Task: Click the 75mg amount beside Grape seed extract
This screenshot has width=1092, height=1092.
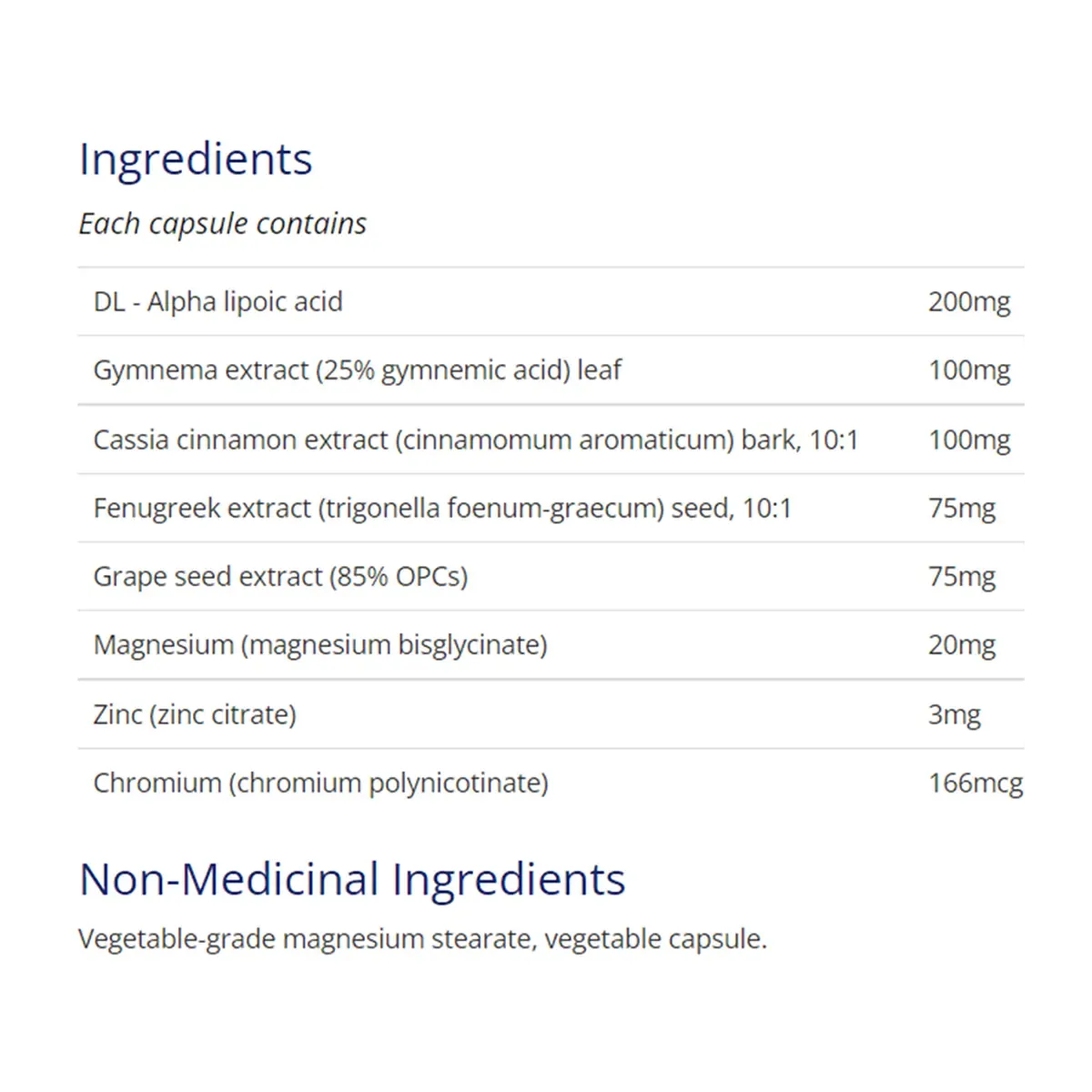Action: click(961, 576)
